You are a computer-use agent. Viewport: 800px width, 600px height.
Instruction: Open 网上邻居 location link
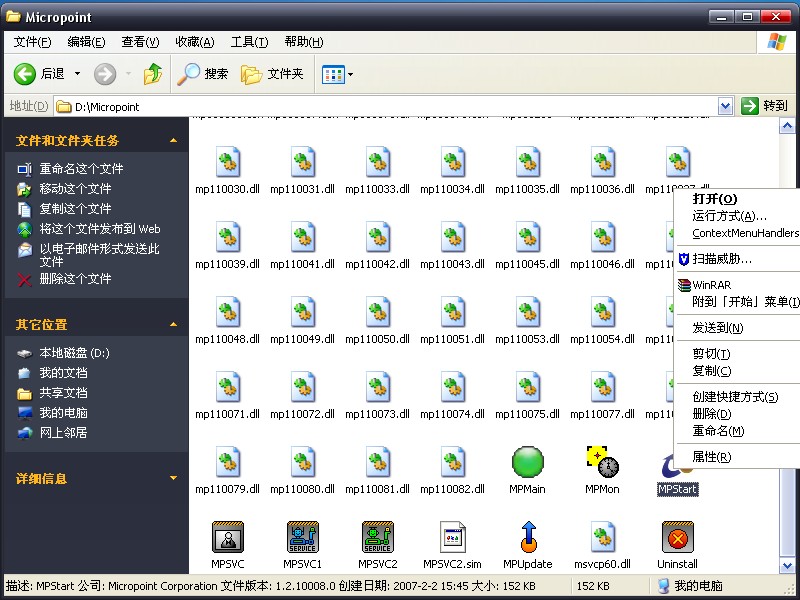click(x=63, y=433)
